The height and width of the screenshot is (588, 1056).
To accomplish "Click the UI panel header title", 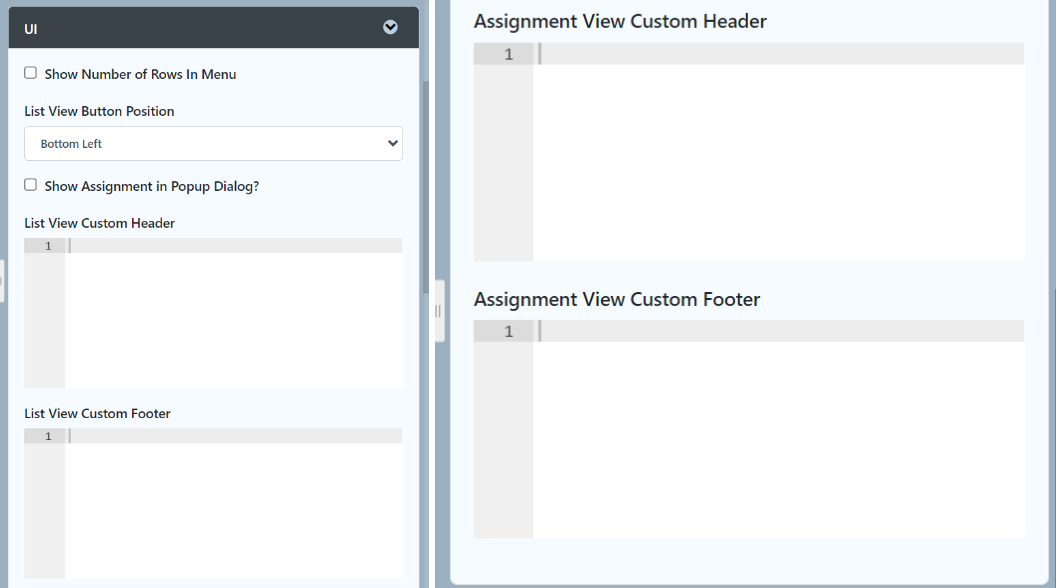I will pos(31,29).
